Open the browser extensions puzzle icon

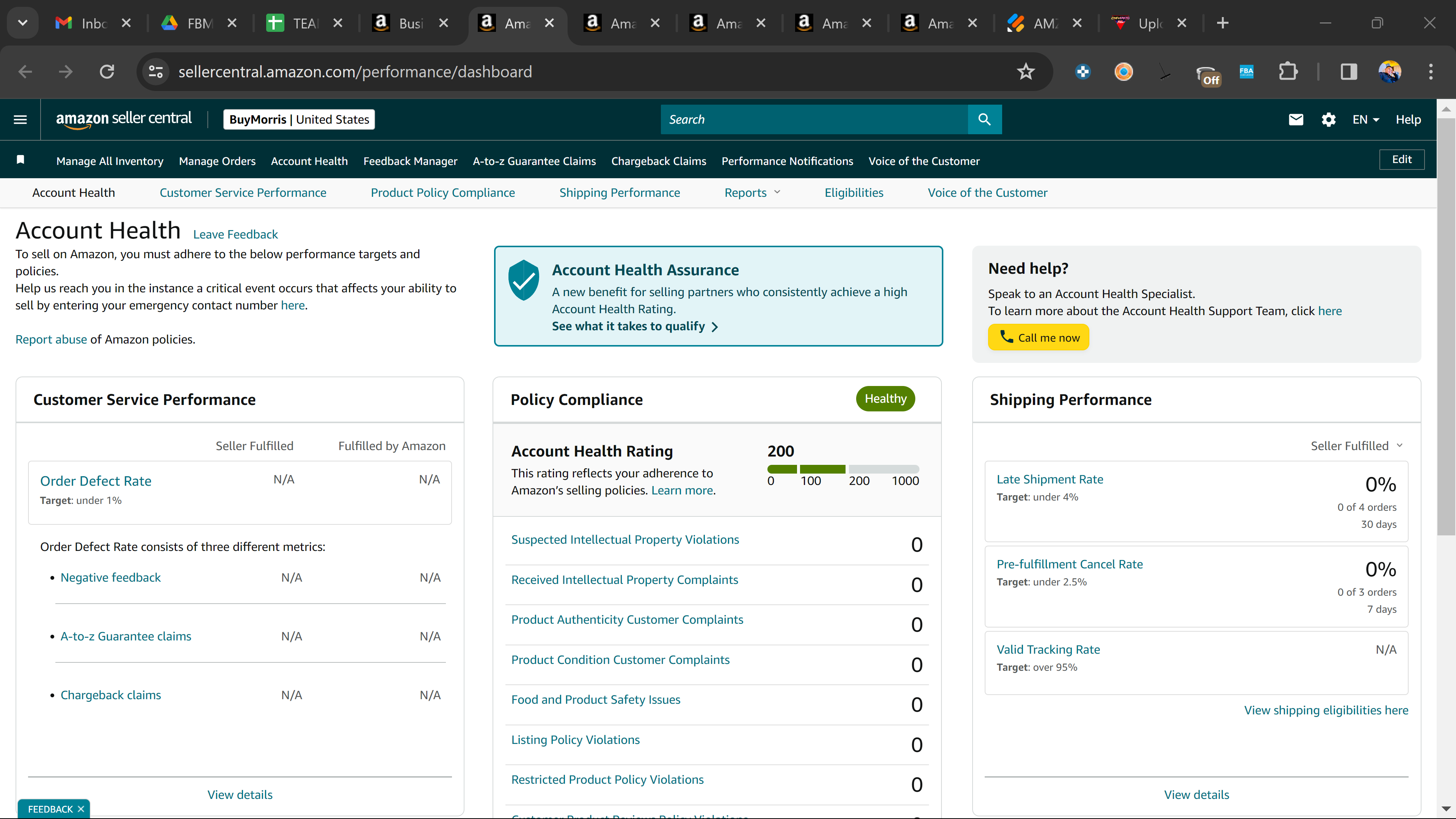point(1288,72)
